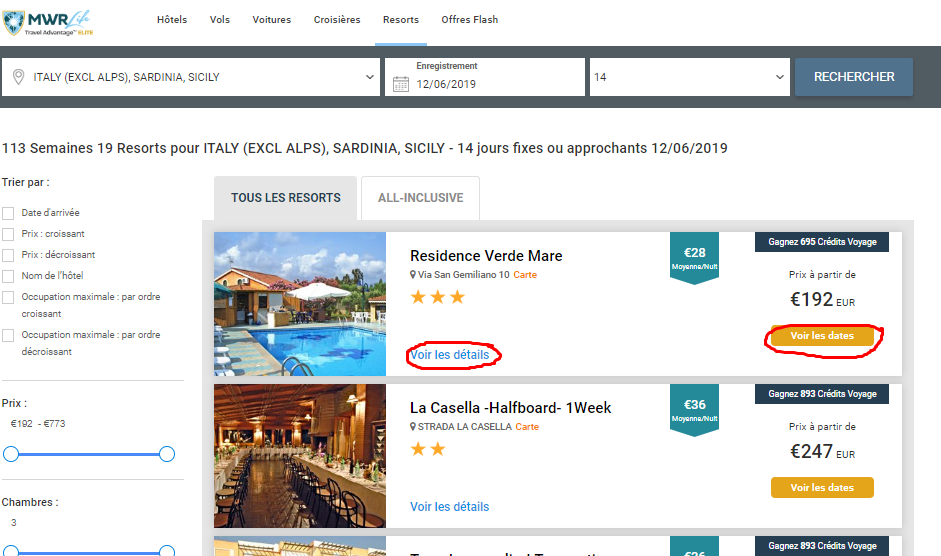Viewport: 941px width, 556px height.
Task: Enable sorting by Prix : croissant
Action: click(x=8, y=234)
